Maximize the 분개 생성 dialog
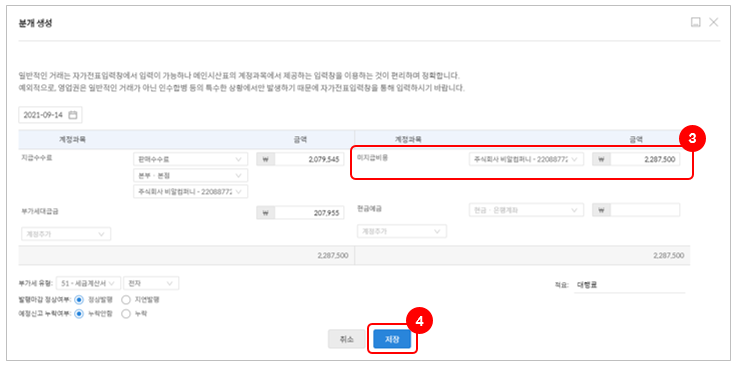Screen dimensions: 735x367 [696, 22]
